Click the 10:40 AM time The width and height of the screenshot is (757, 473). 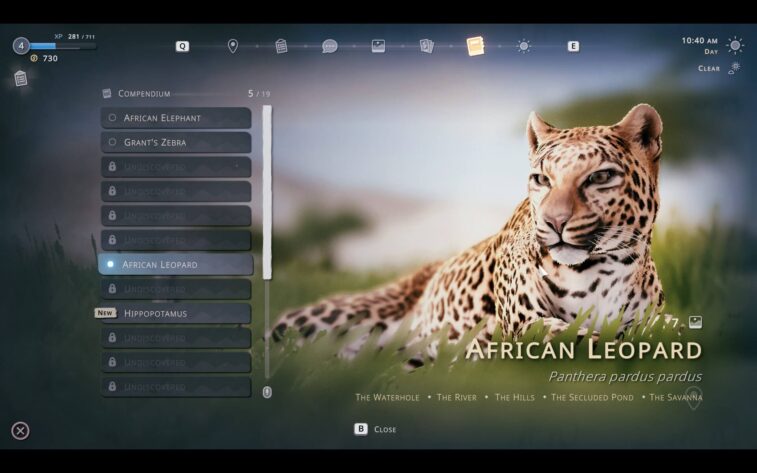click(x=700, y=41)
